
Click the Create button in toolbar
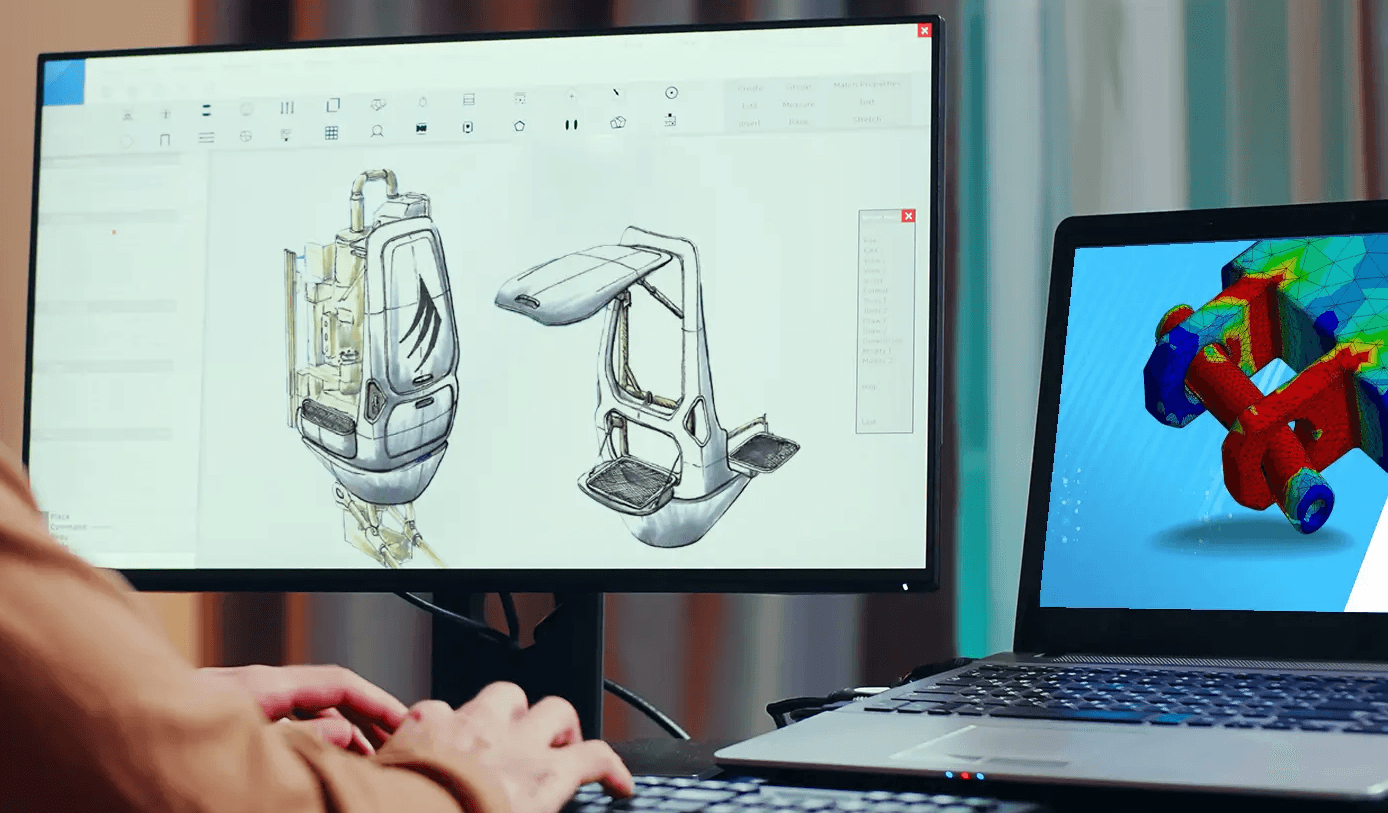[750, 88]
